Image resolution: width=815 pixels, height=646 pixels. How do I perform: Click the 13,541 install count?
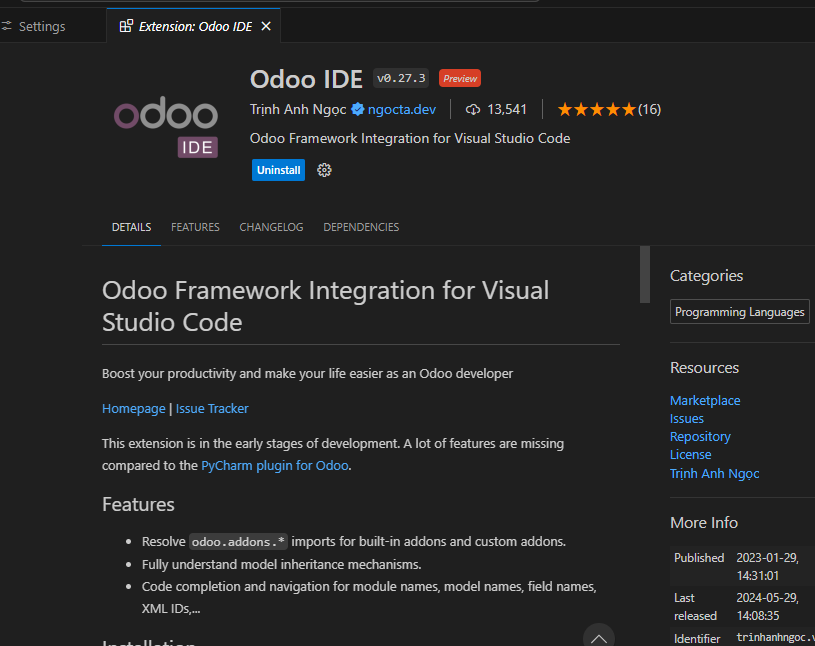(507, 110)
